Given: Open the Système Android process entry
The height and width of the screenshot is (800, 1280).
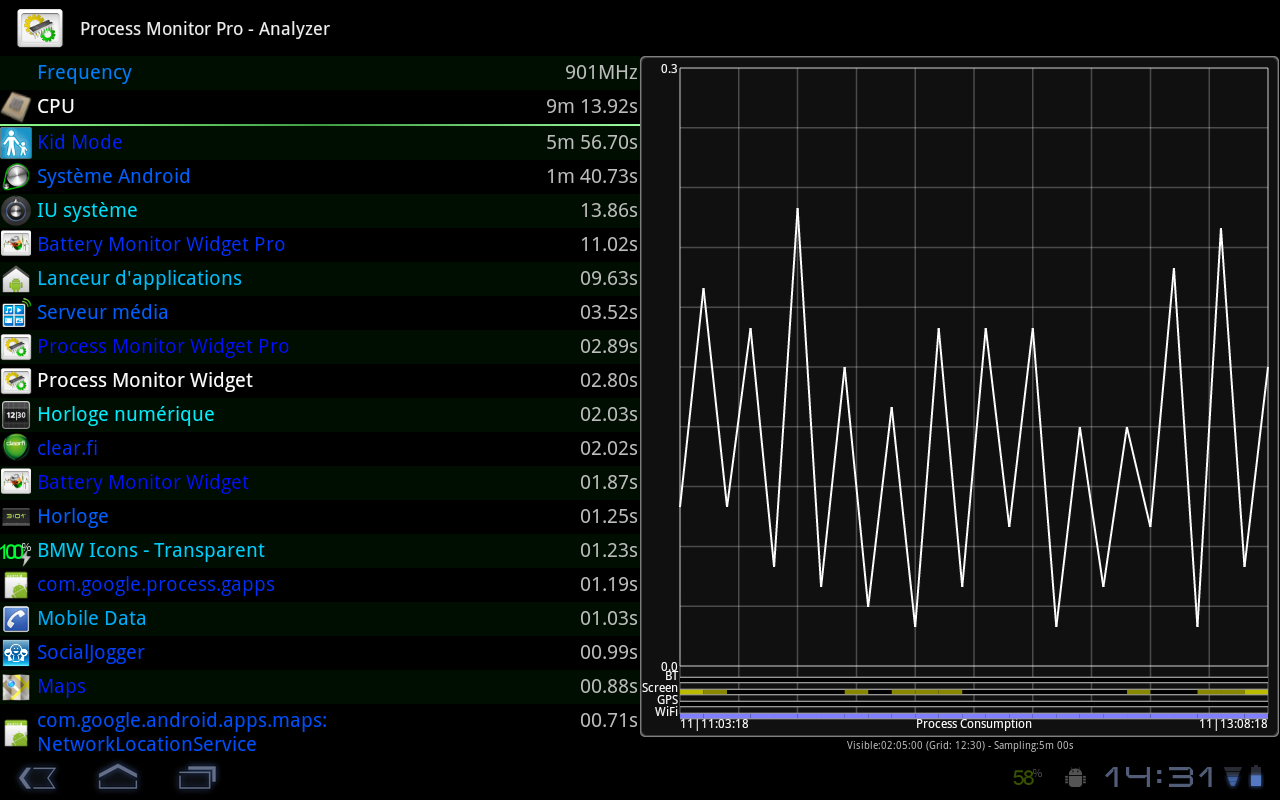Looking at the screenshot, I should [320, 176].
